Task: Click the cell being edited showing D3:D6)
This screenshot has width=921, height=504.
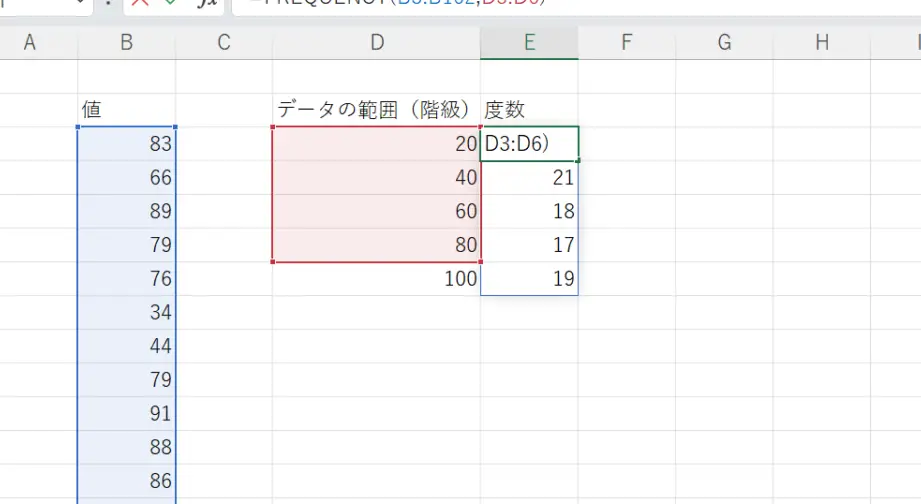Action: tap(529, 143)
